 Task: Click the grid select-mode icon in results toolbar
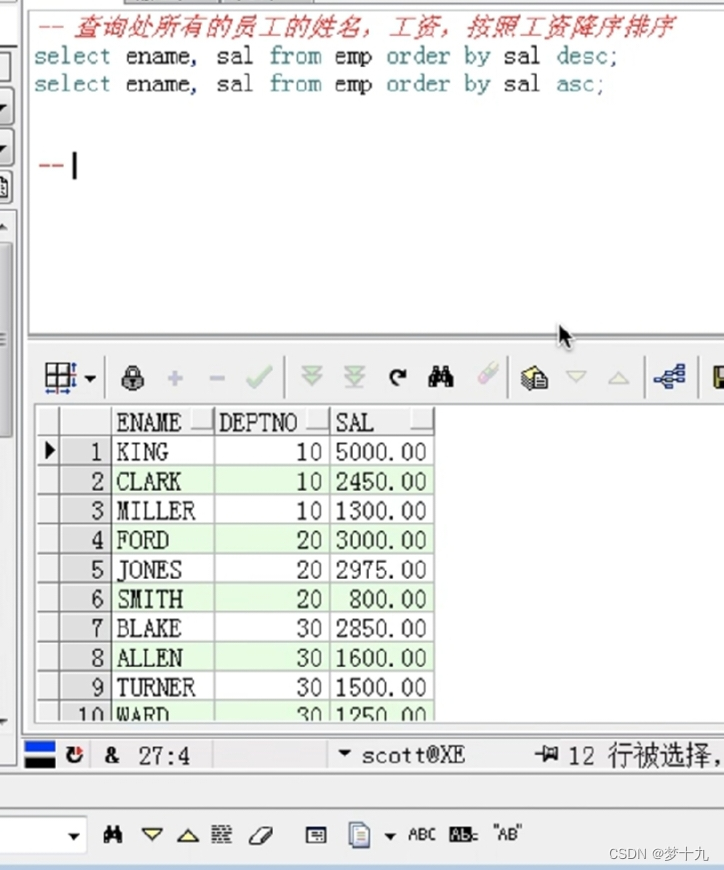(61, 378)
